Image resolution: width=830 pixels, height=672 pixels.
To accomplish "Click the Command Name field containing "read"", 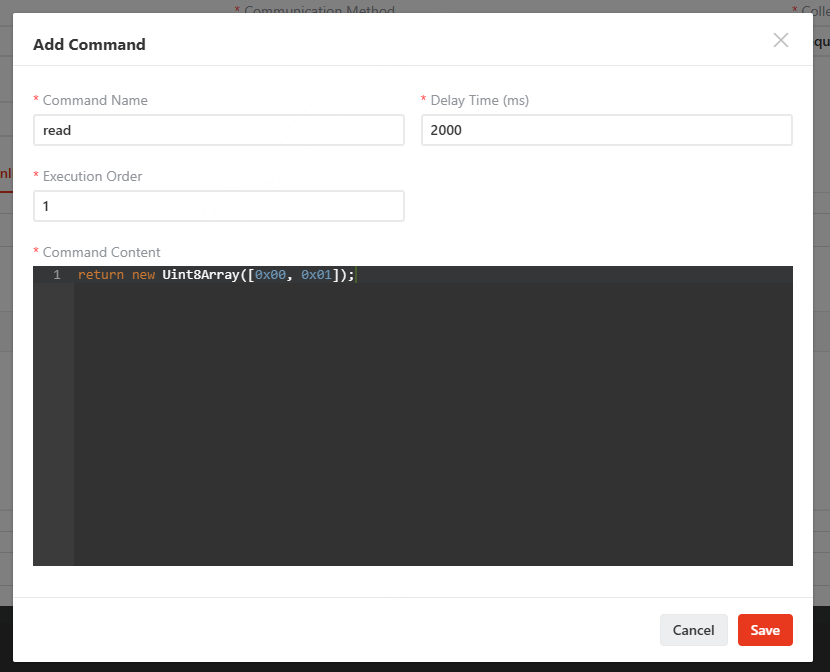I will click(x=219, y=130).
